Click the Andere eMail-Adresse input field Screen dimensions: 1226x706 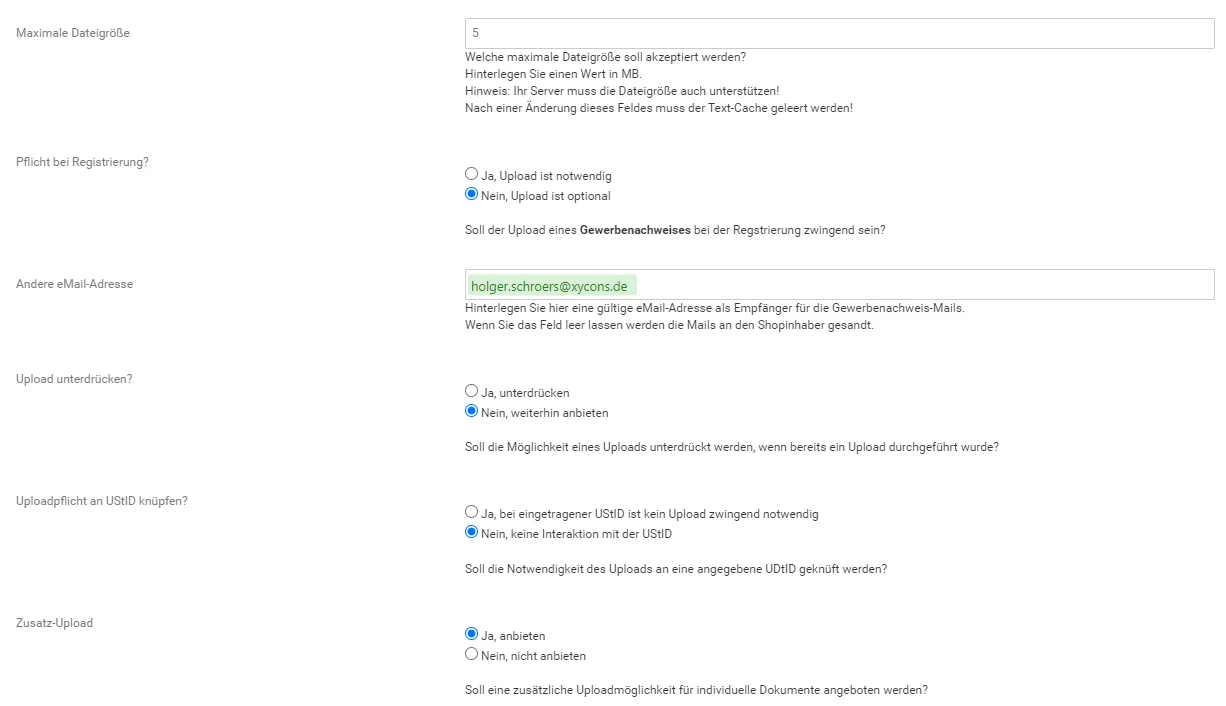click(840, 285)
